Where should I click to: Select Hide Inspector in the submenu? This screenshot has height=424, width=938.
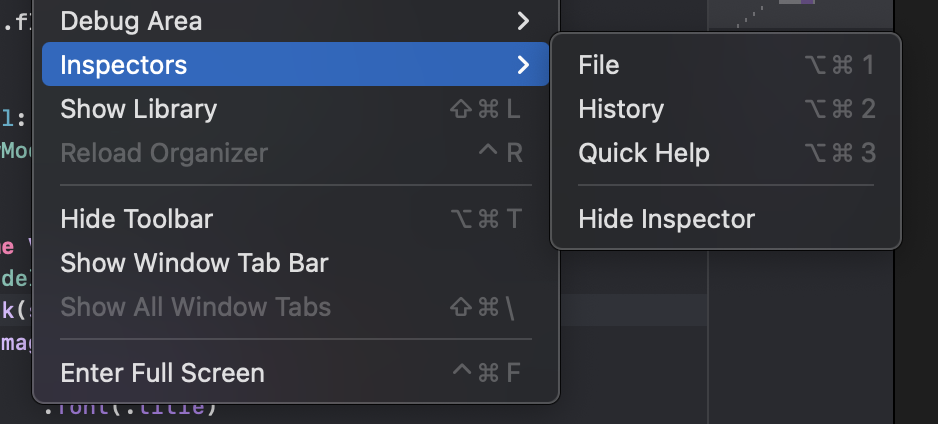[666, 218]
